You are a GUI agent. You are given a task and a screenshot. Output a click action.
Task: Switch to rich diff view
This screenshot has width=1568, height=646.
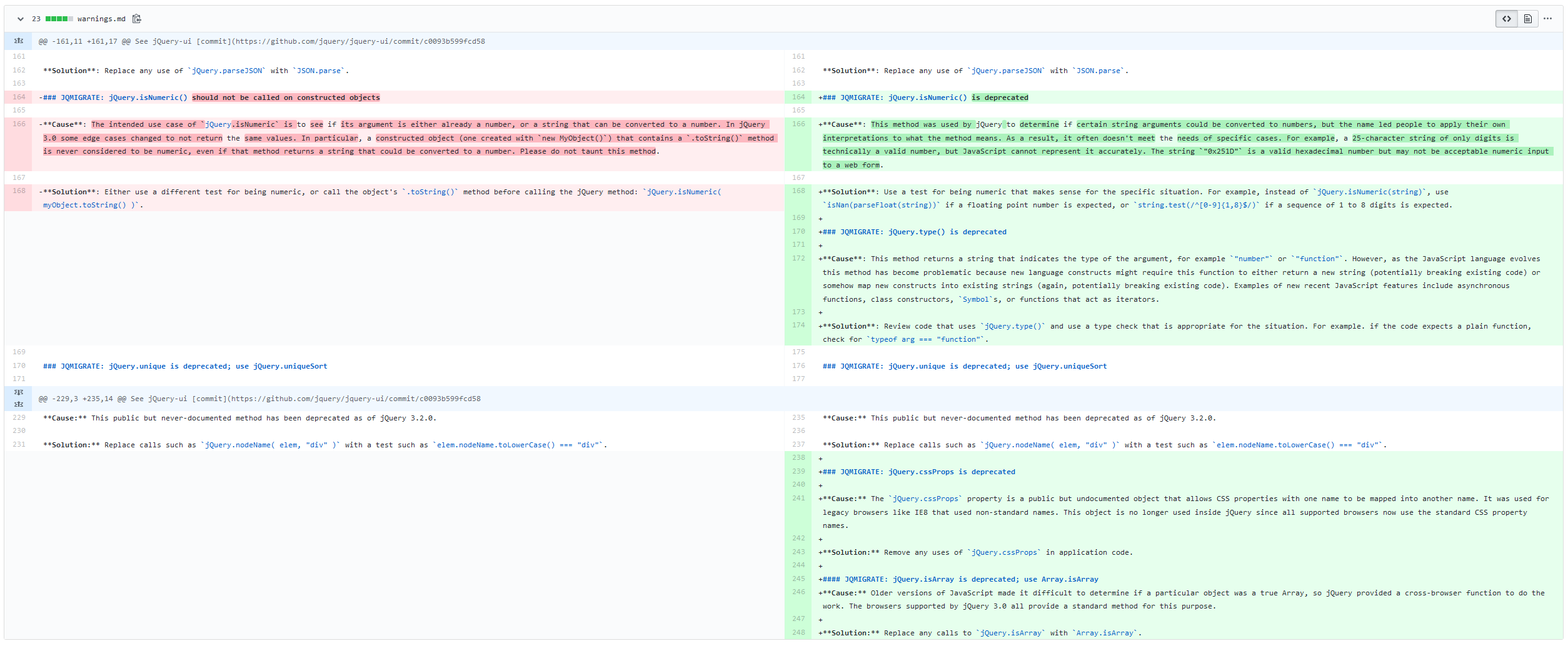tap(1527, 19)
